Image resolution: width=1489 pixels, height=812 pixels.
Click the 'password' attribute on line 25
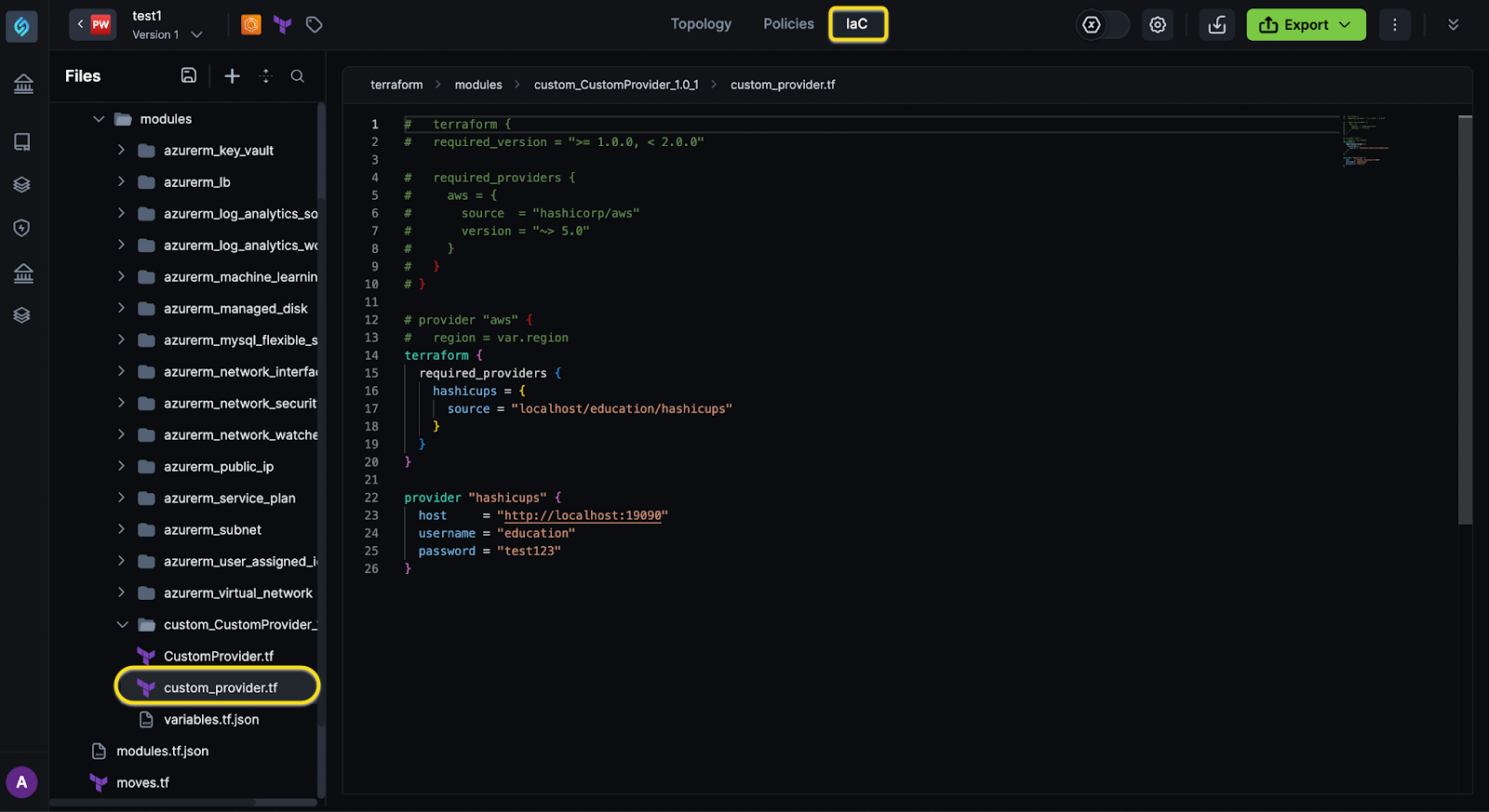pos(447,551)
